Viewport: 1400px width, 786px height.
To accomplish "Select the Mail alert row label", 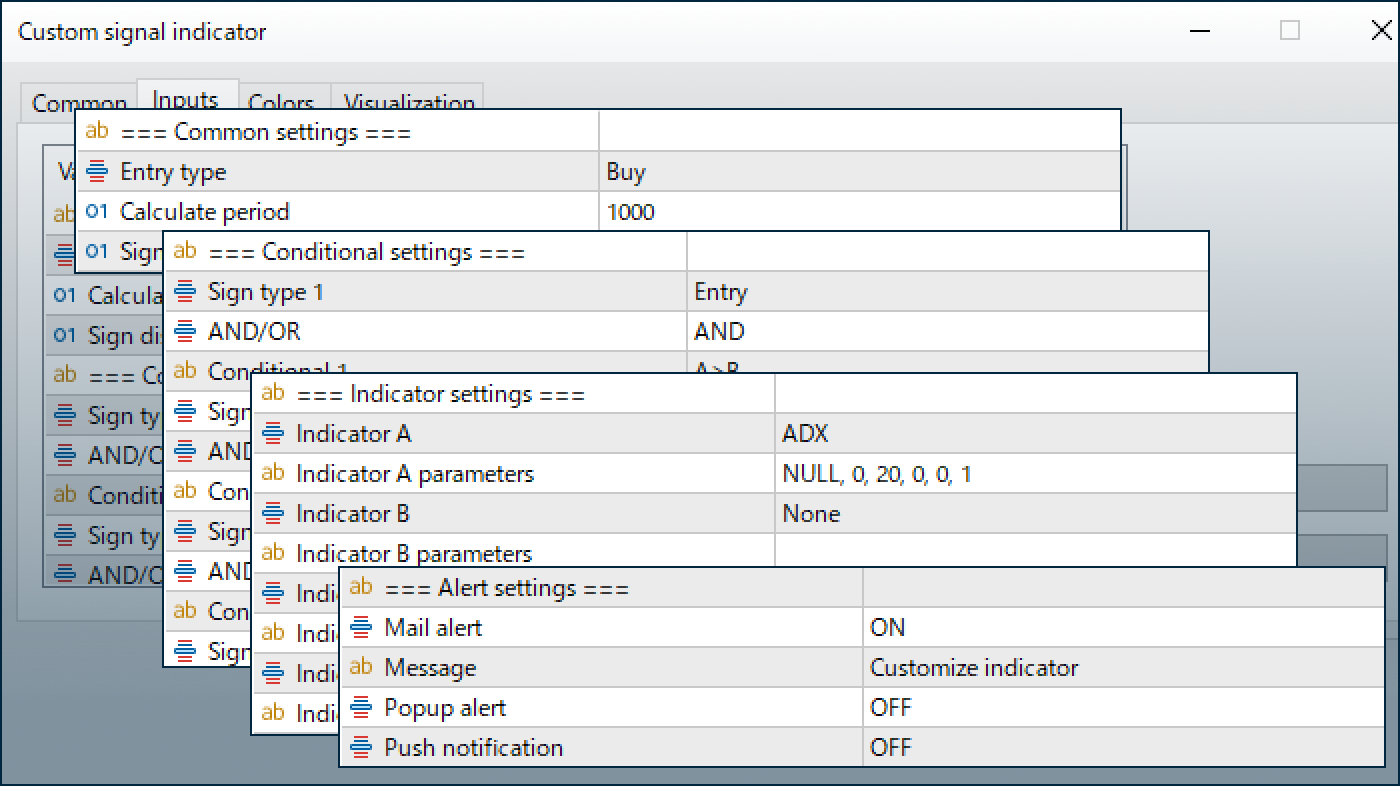I will [433, 628].
